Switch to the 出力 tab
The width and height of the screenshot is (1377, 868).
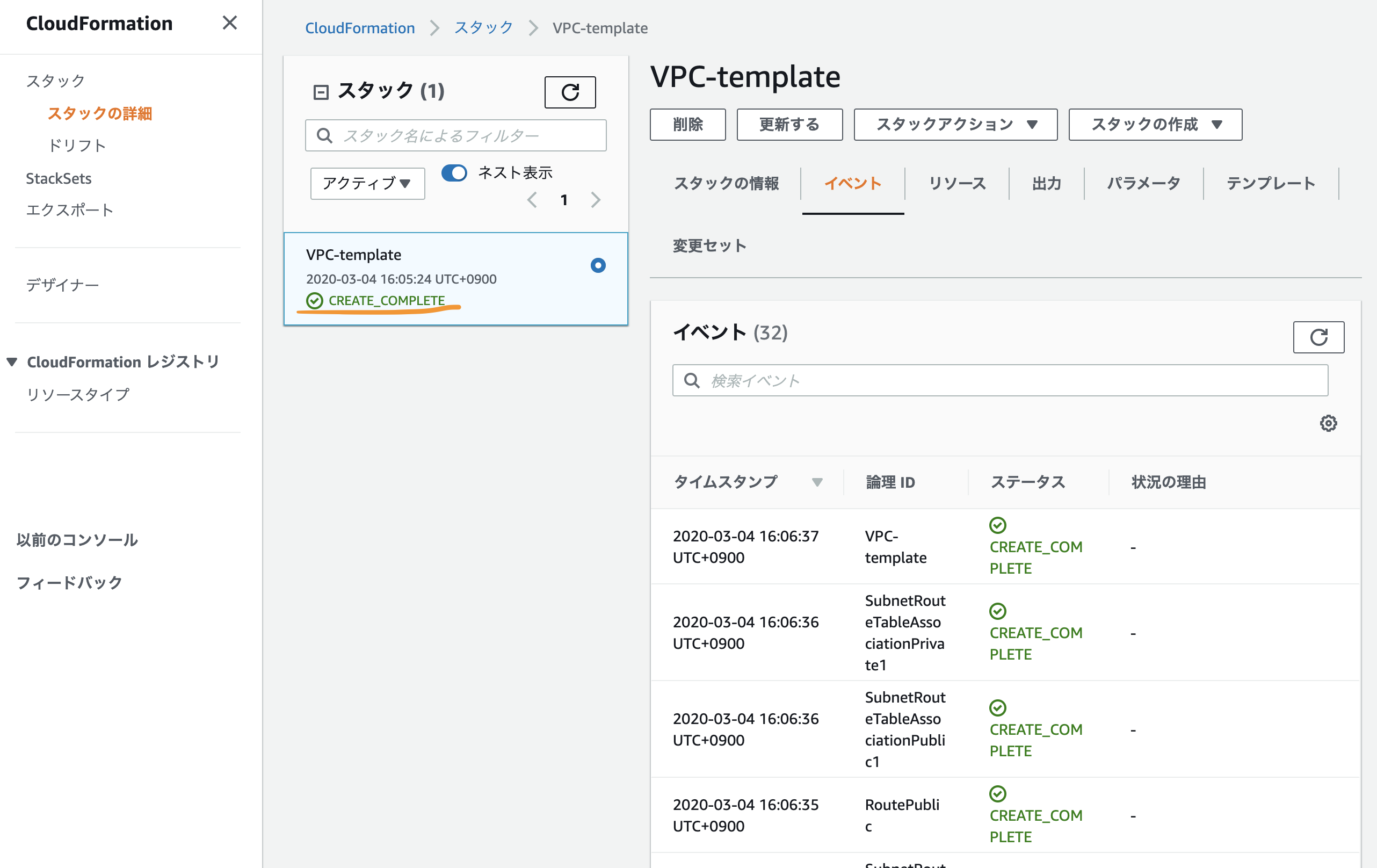tap(1047, 184)
